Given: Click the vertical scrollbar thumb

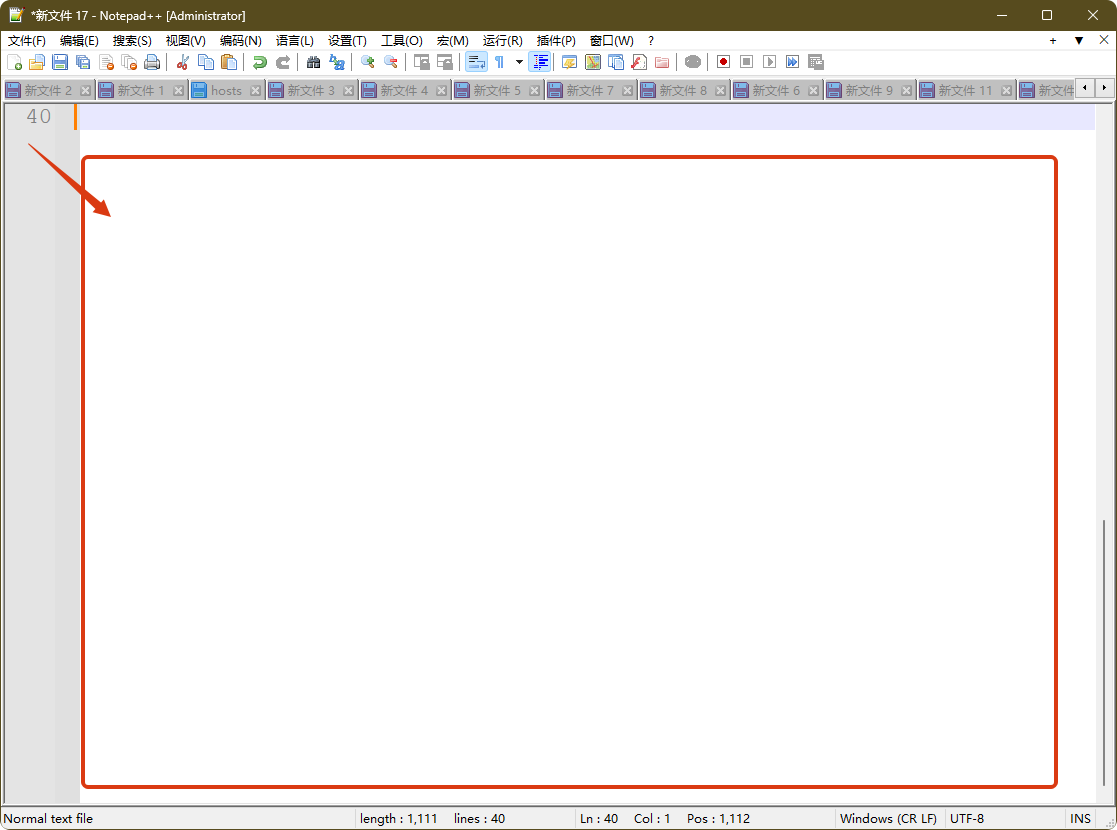Looking at the screenshot, I should (x=1104, y=650).
